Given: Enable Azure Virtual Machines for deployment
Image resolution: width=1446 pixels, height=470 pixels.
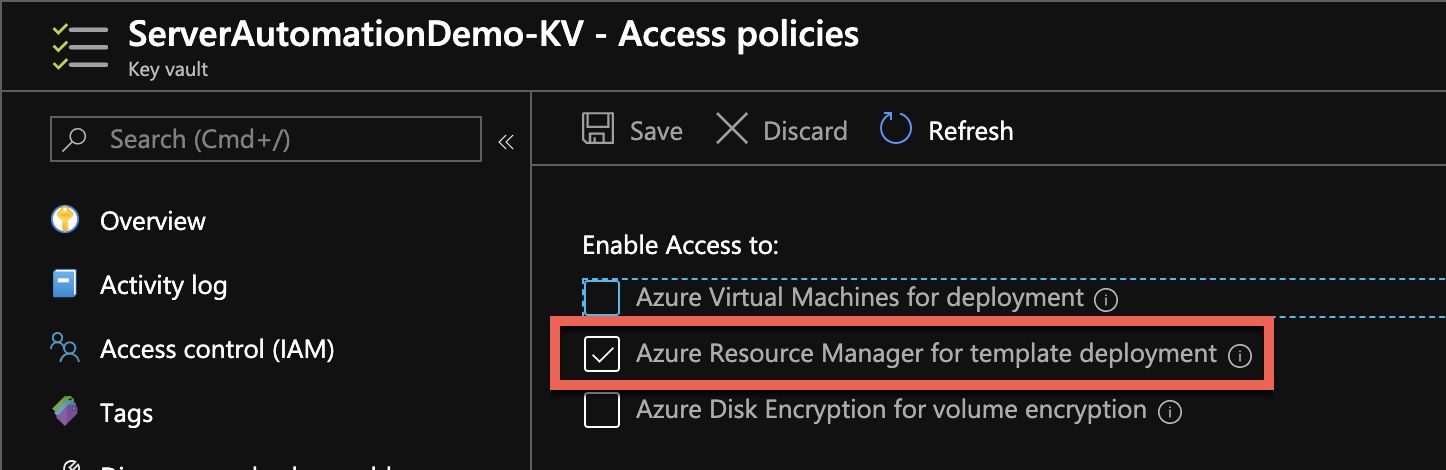Looking at the screenshot, I should pyautogui.click(x=602, y=298).
